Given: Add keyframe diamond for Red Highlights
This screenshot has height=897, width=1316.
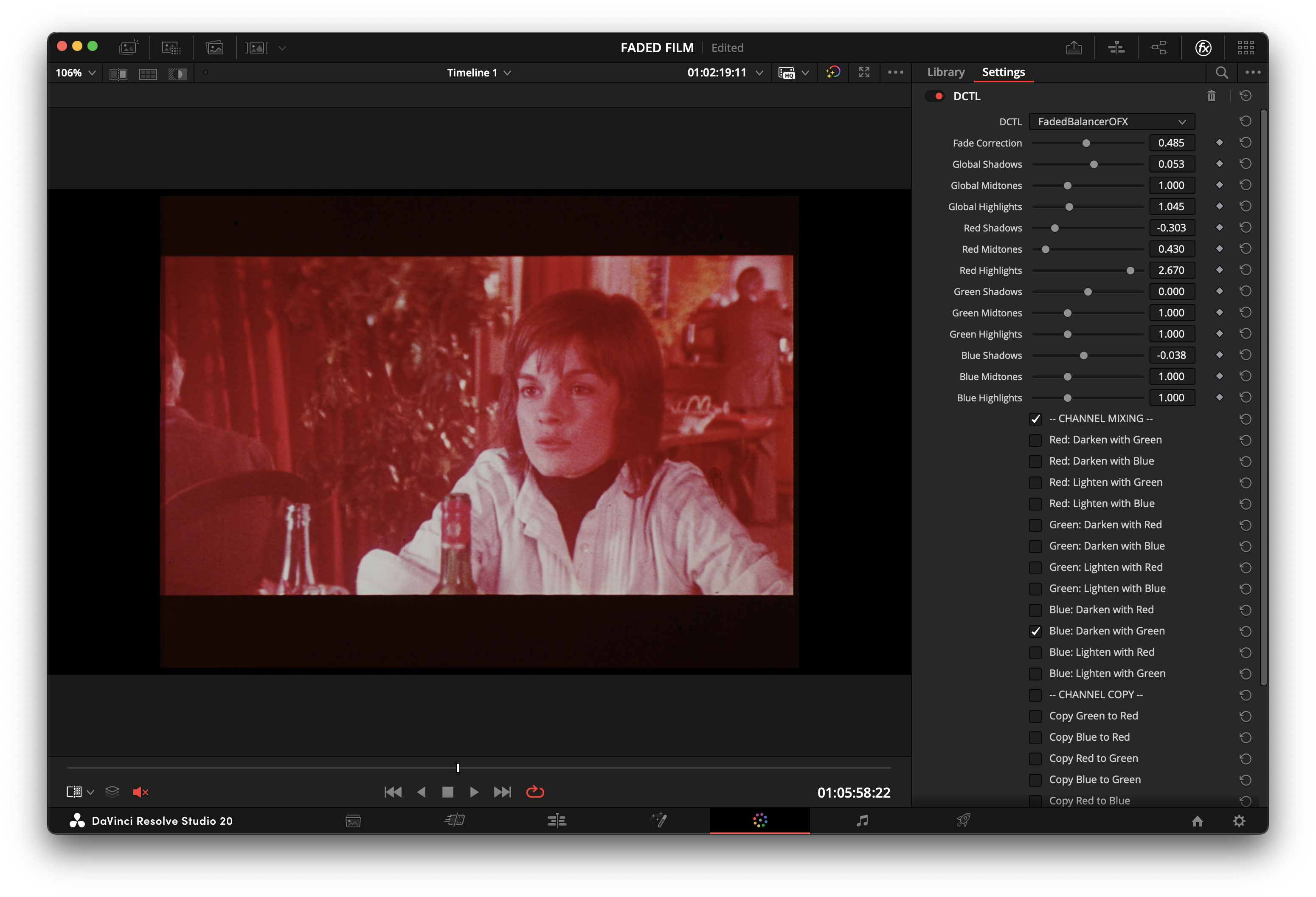Looking at the screenshot, I should point(1219,270).
